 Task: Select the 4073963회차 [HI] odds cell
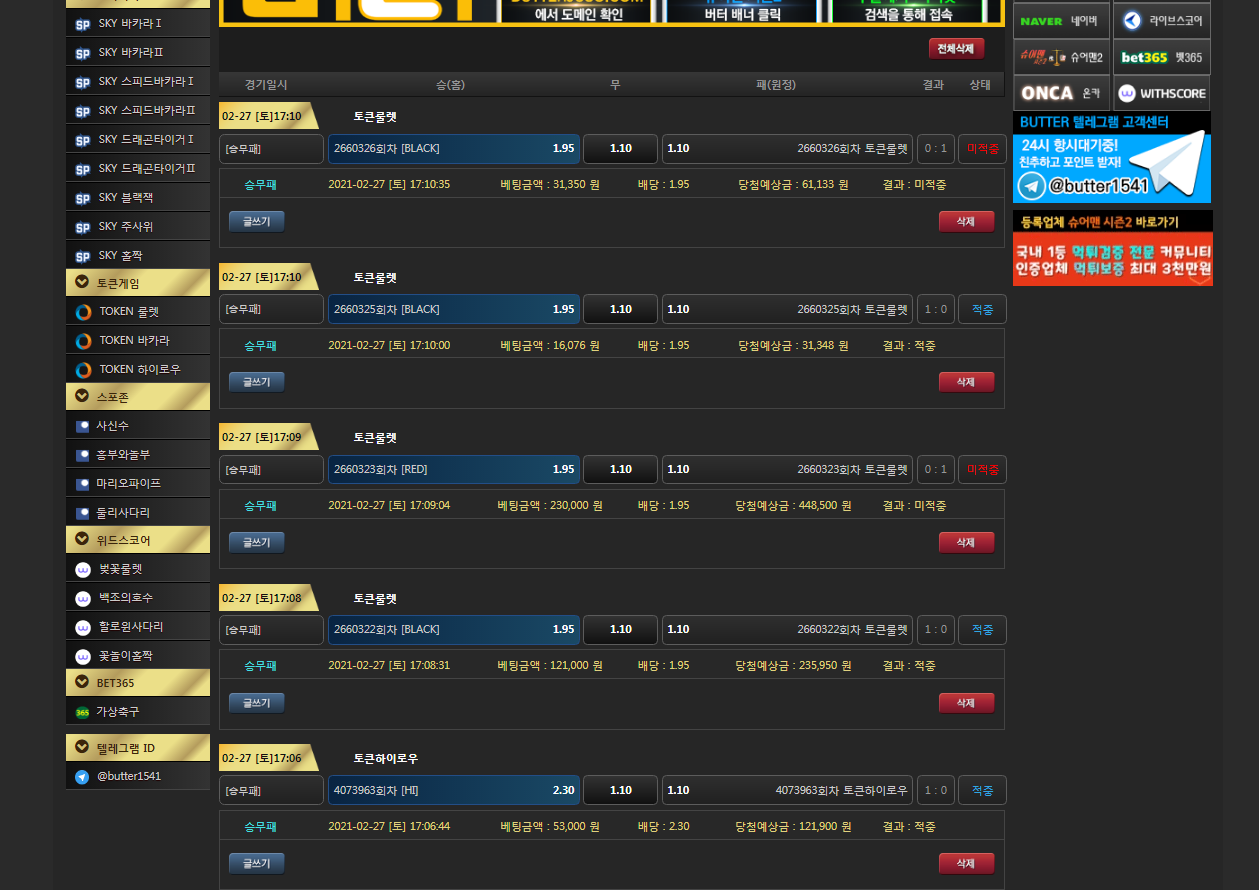click(453, 790)
